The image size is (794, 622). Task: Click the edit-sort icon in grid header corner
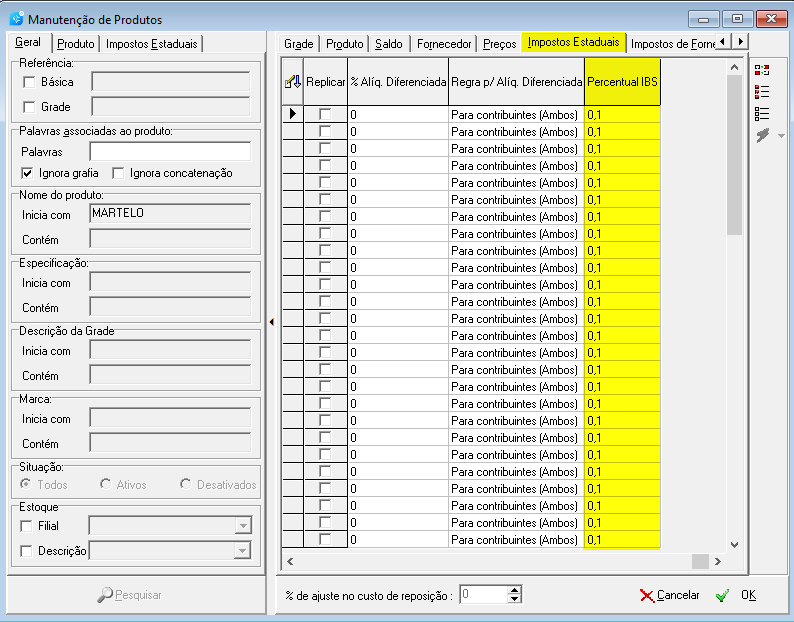click(293, 82)
